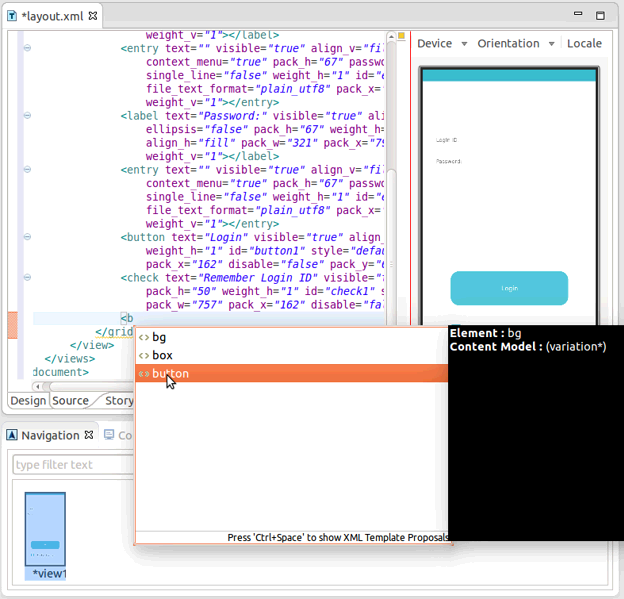Click the Login button in the preview

pyautogui.click(x=509, y=288)
